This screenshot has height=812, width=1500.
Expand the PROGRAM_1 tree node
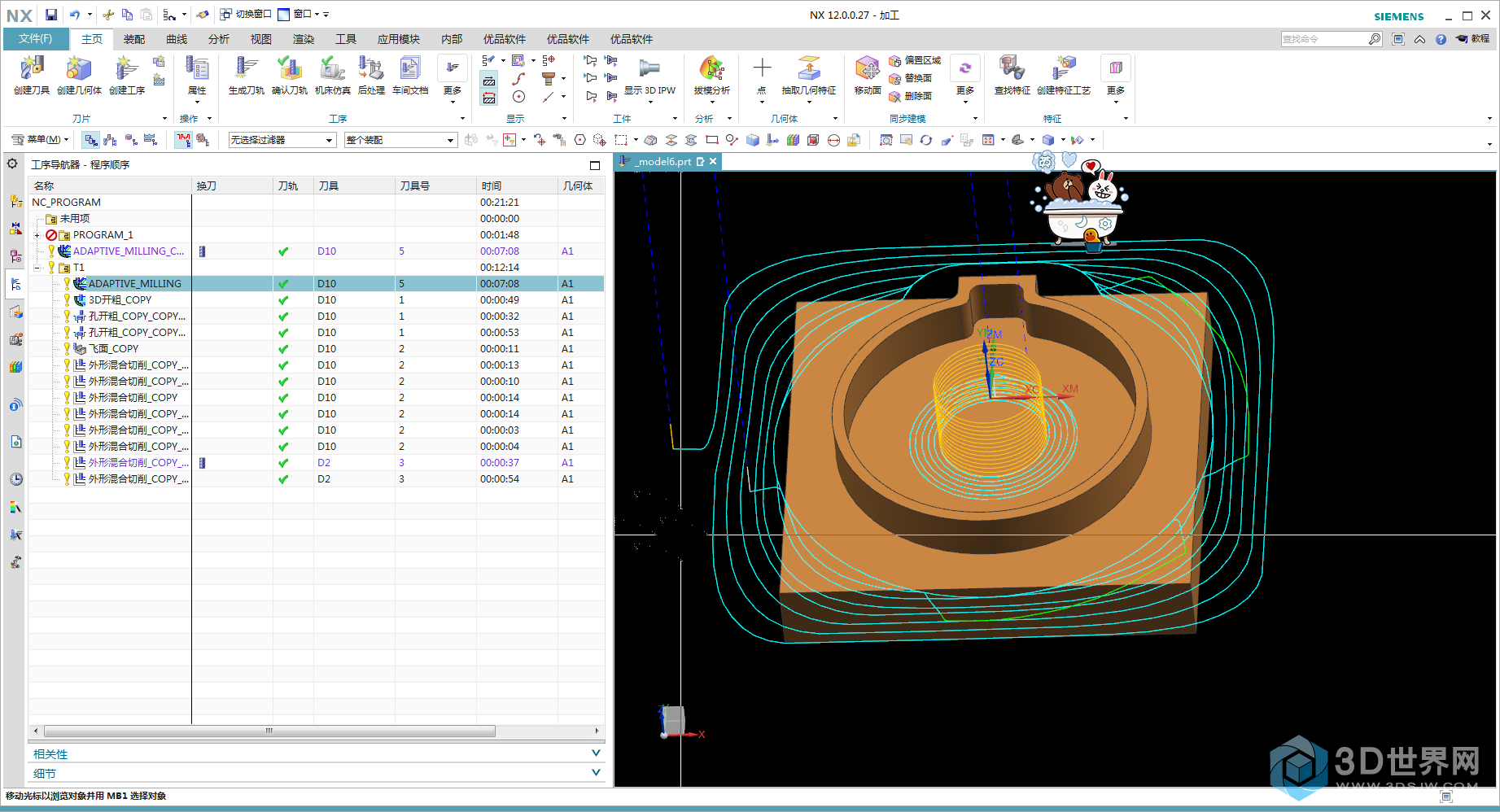coord(37,235)
